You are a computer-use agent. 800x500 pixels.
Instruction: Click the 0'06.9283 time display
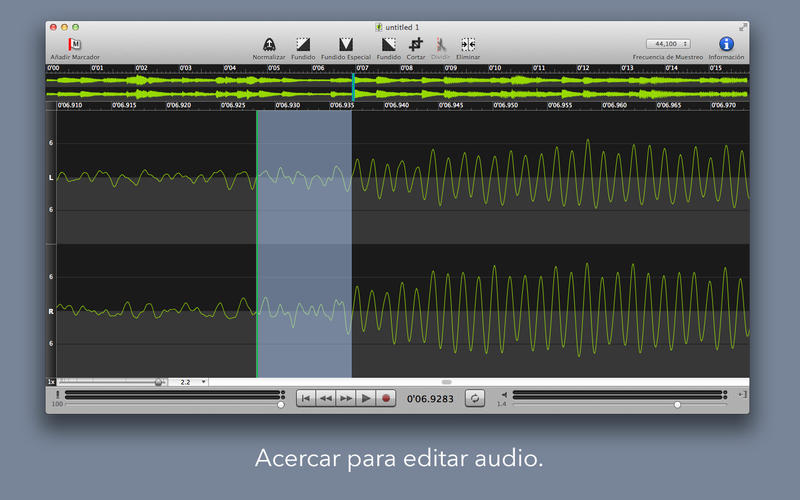tap(430, 399)
